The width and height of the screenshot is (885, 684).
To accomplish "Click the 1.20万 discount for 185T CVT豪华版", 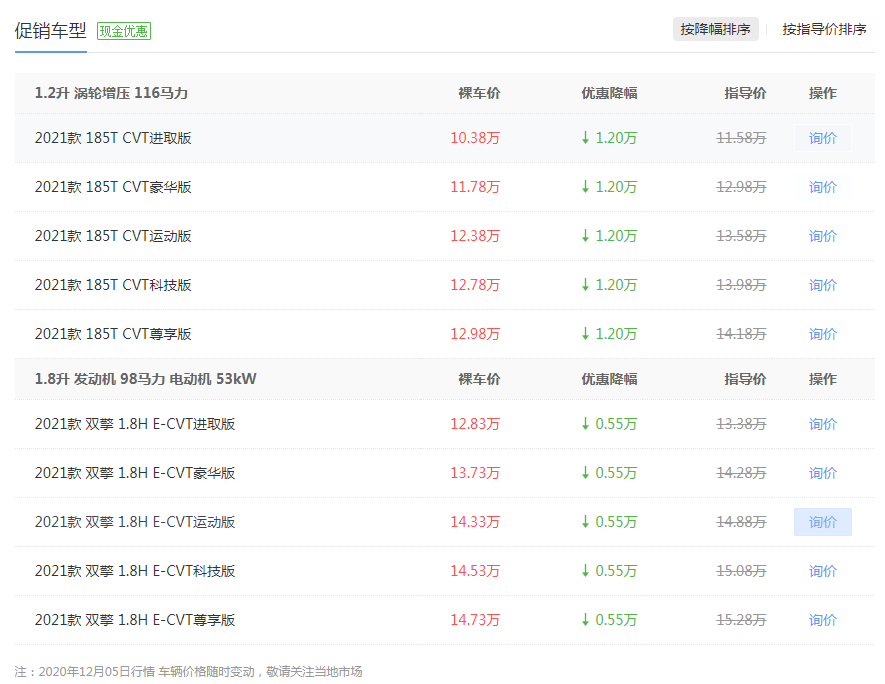I will tap(609, 187).
